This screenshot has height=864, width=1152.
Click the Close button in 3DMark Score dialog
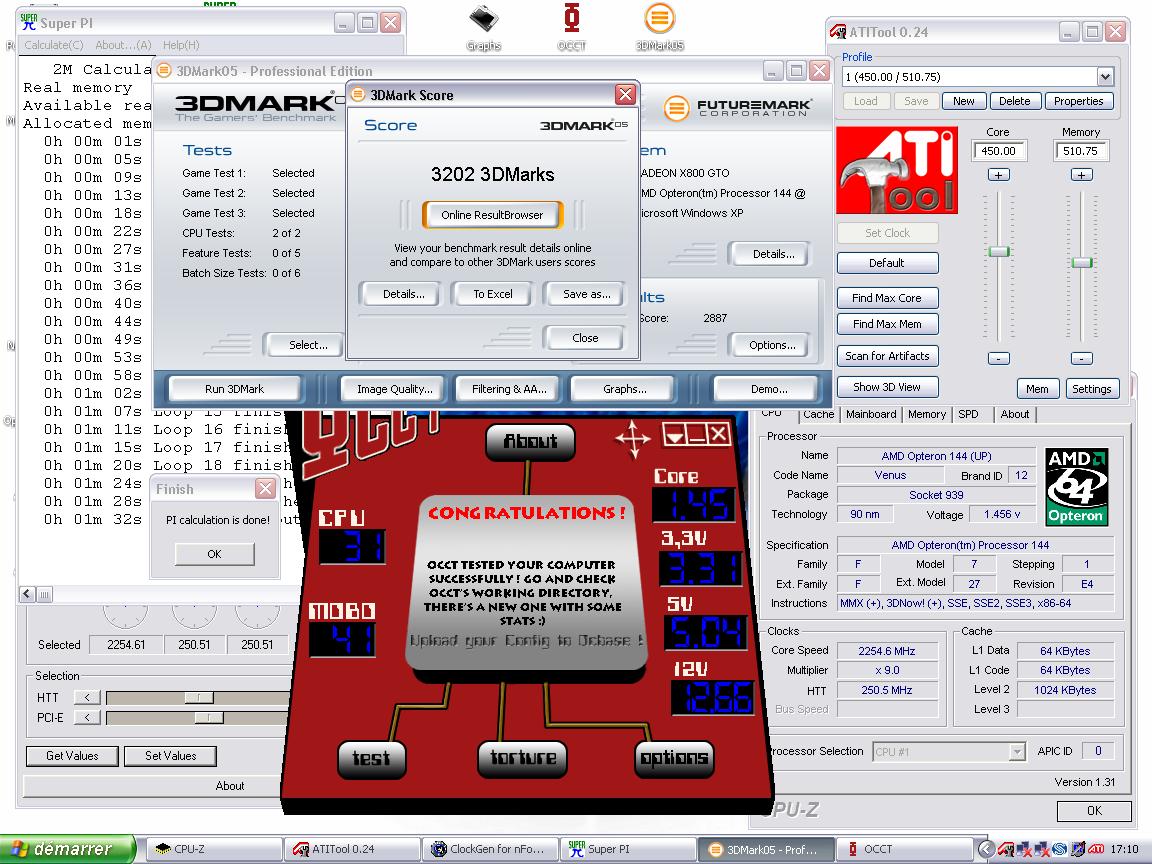point(585,338)
